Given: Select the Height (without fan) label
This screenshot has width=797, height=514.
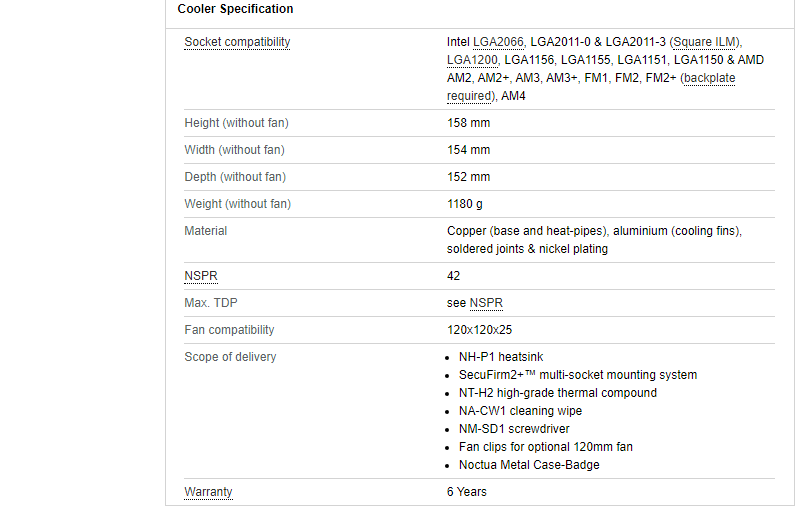Looking at the screenshot, I should coord(236,123).
